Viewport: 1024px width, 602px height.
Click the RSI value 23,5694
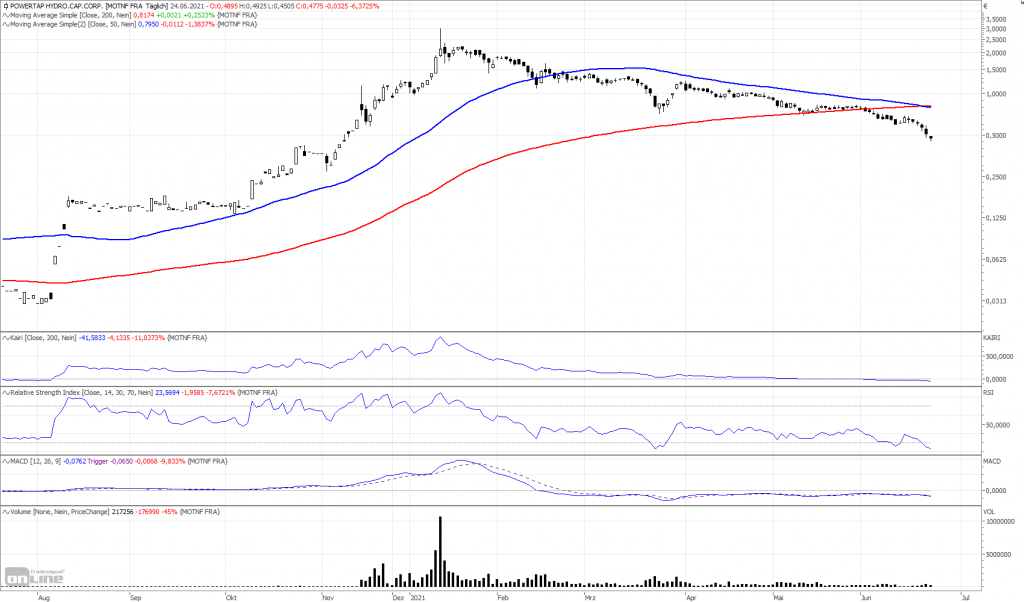[x=167, y=393]
